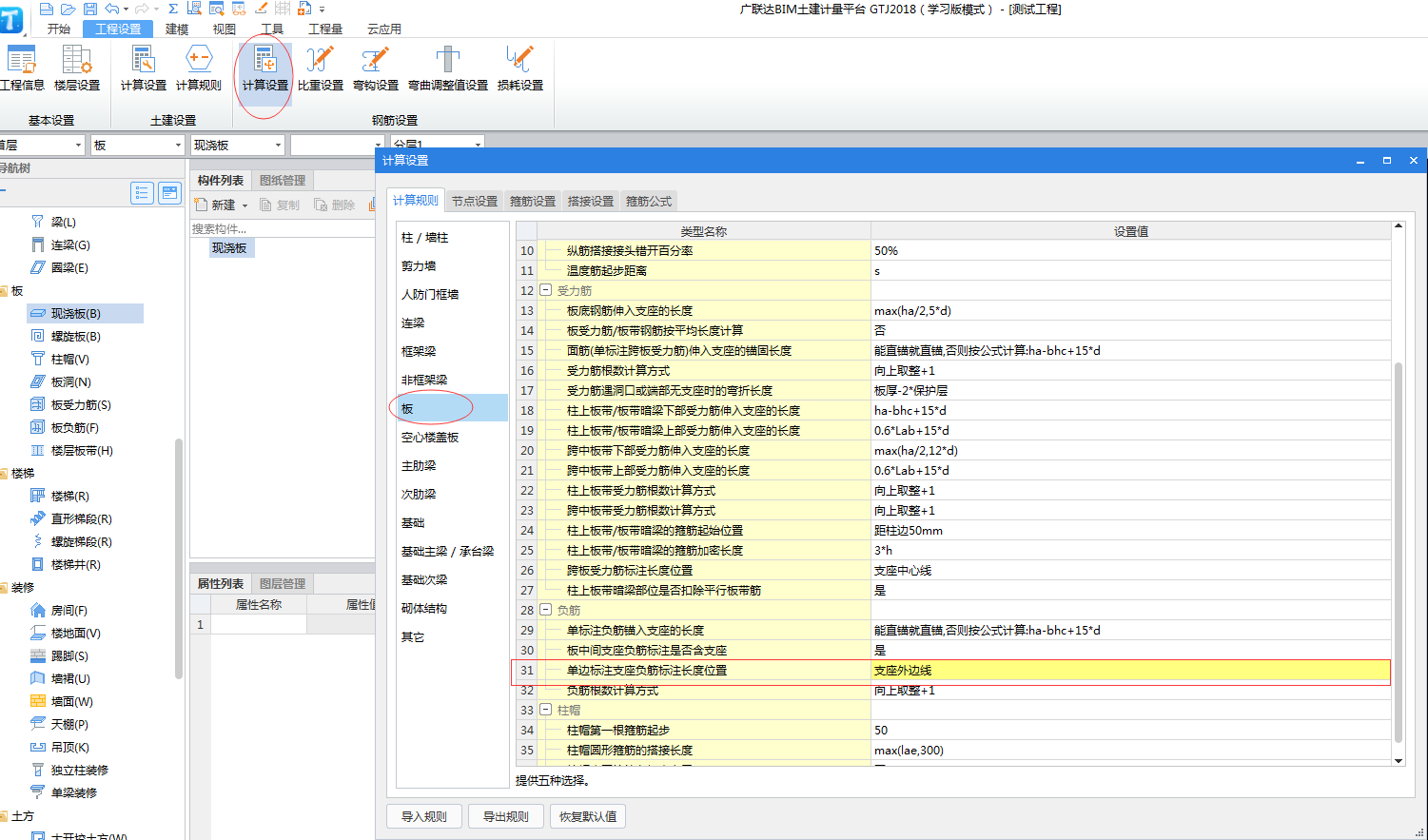1428x840 pixels.
Task: Open 弯曲调整值设置 ribbon icon
Action: 448,68
